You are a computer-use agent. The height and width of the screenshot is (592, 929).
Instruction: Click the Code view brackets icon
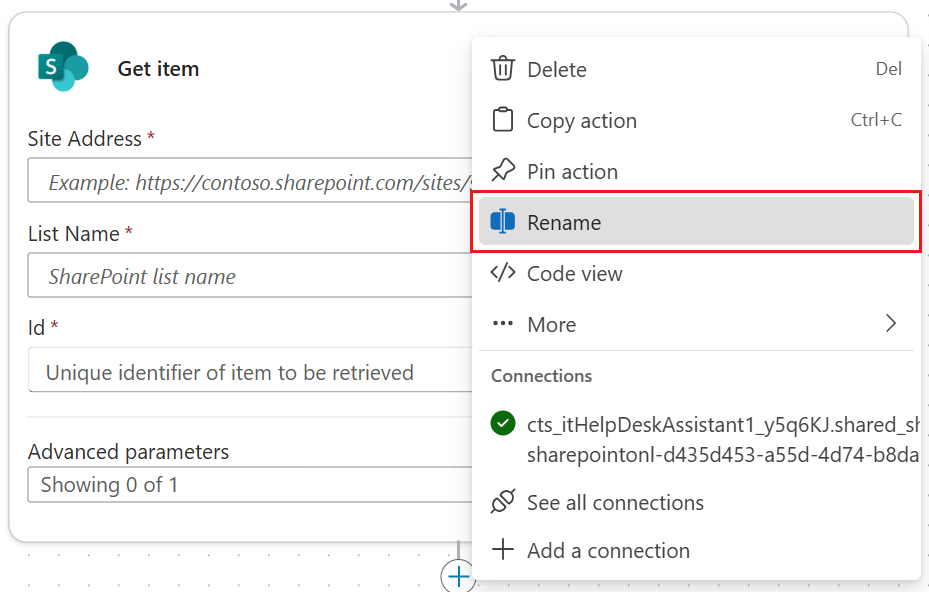[502, 273]
